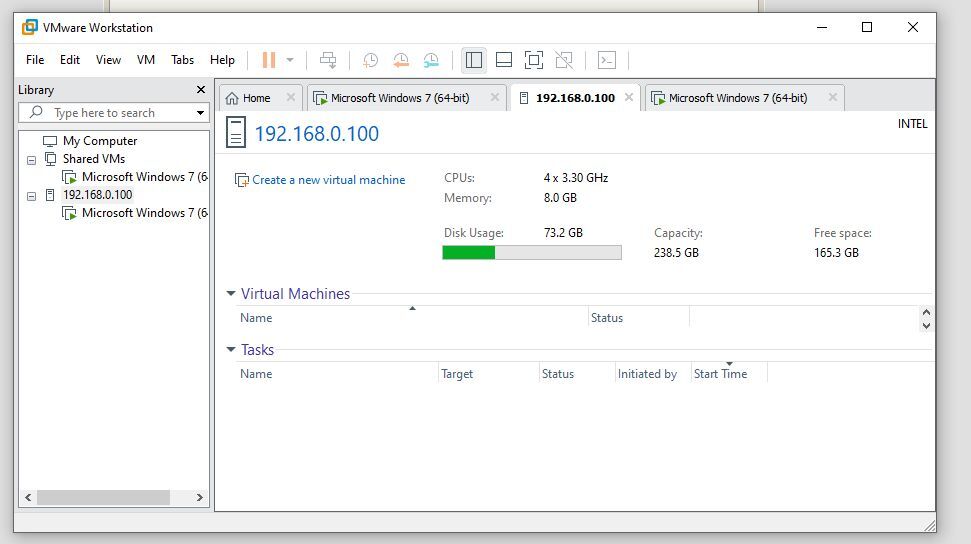Viewport: 971px width, 544px height.
Task: Close the Home tab
Action: tap(290, 97)
